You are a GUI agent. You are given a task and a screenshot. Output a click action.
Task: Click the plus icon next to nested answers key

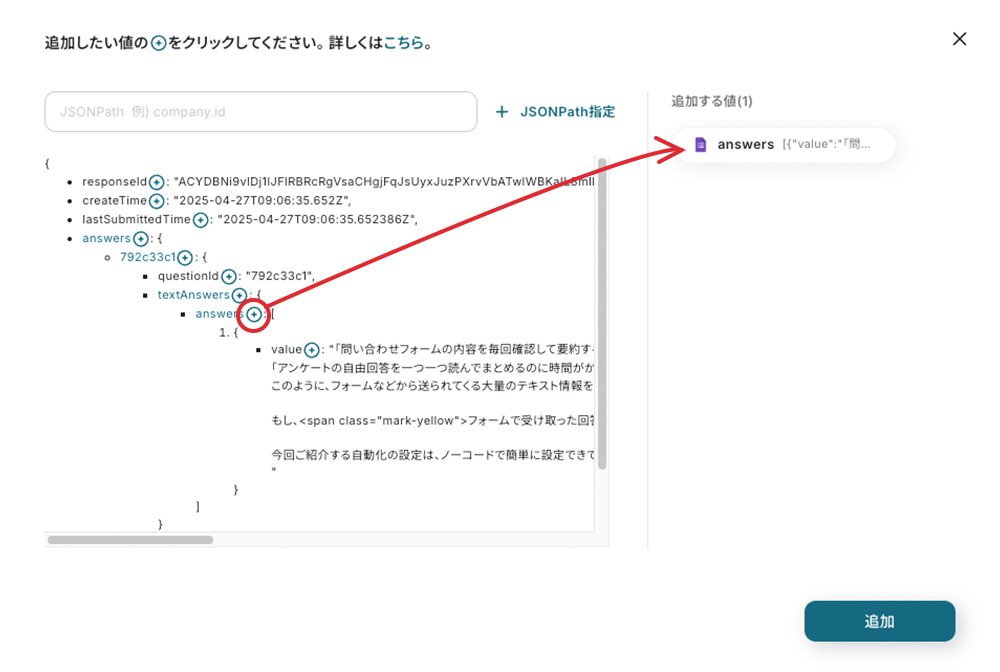point(254,314)
